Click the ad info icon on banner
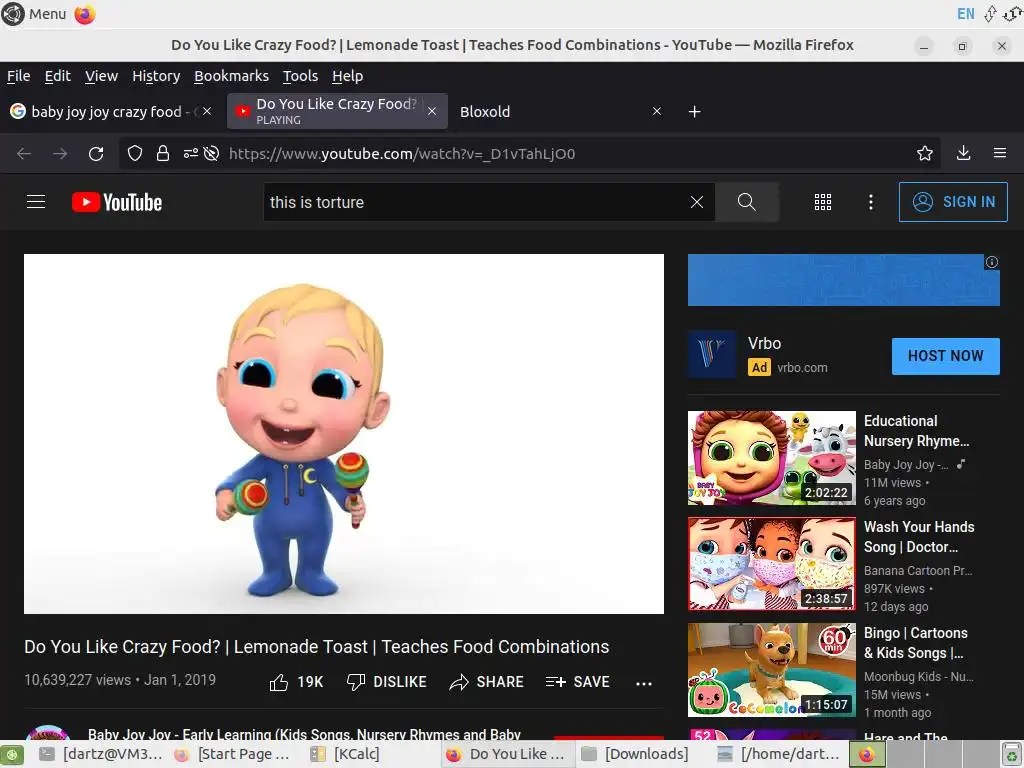 pos(991,263)
